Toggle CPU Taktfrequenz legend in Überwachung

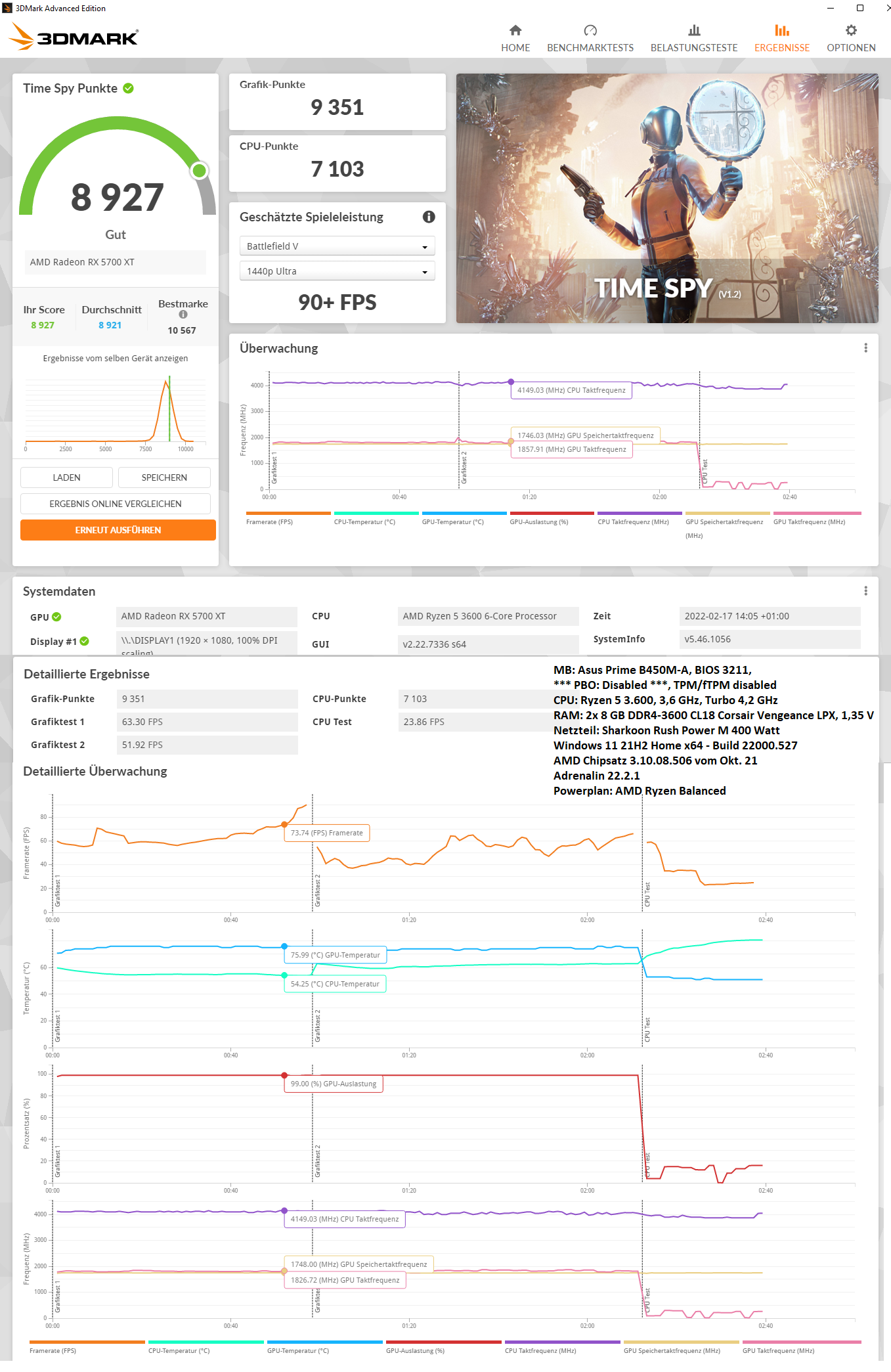[x=640, y=518]
